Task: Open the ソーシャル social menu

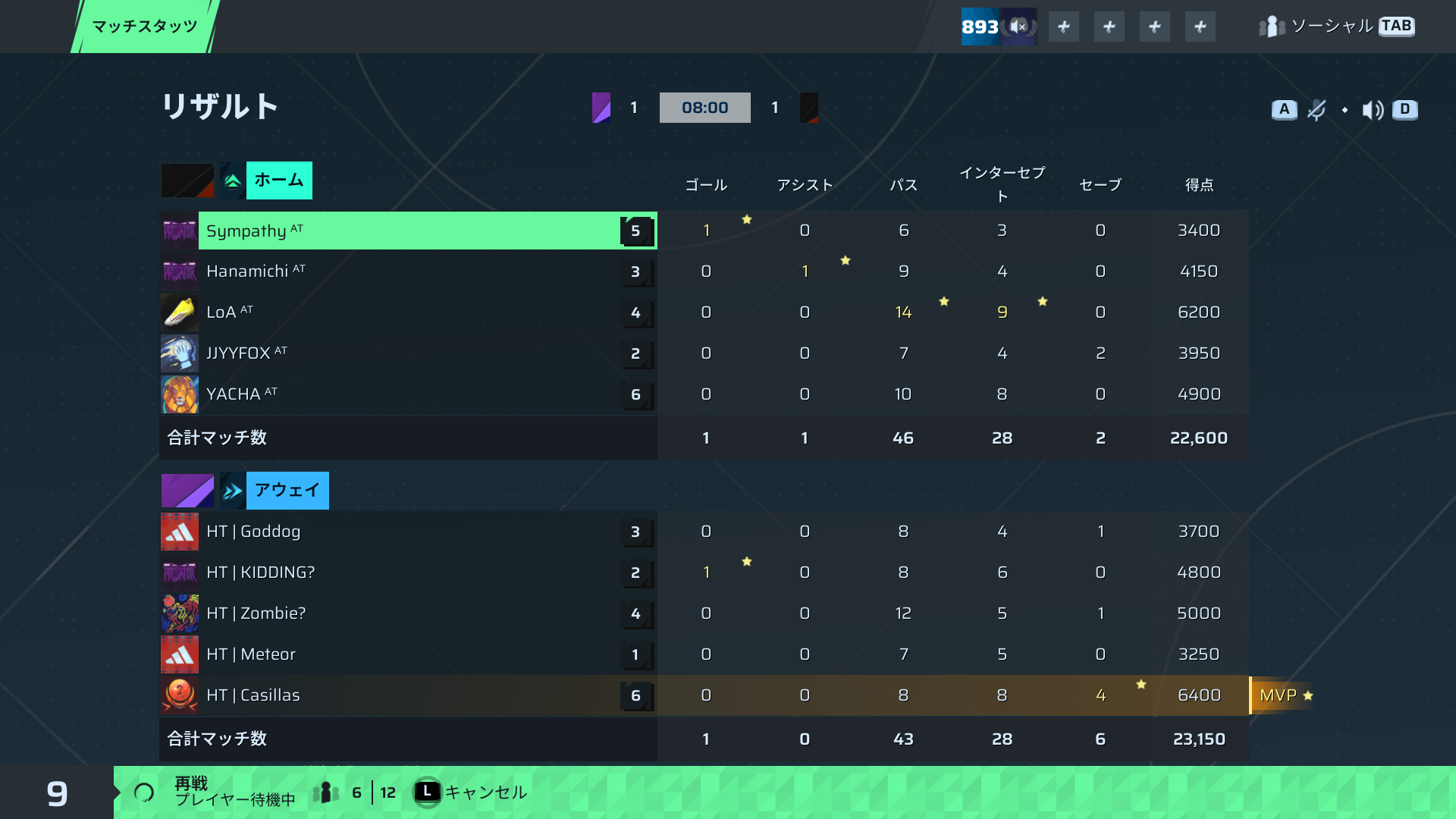Action: tap(1336, 27)
